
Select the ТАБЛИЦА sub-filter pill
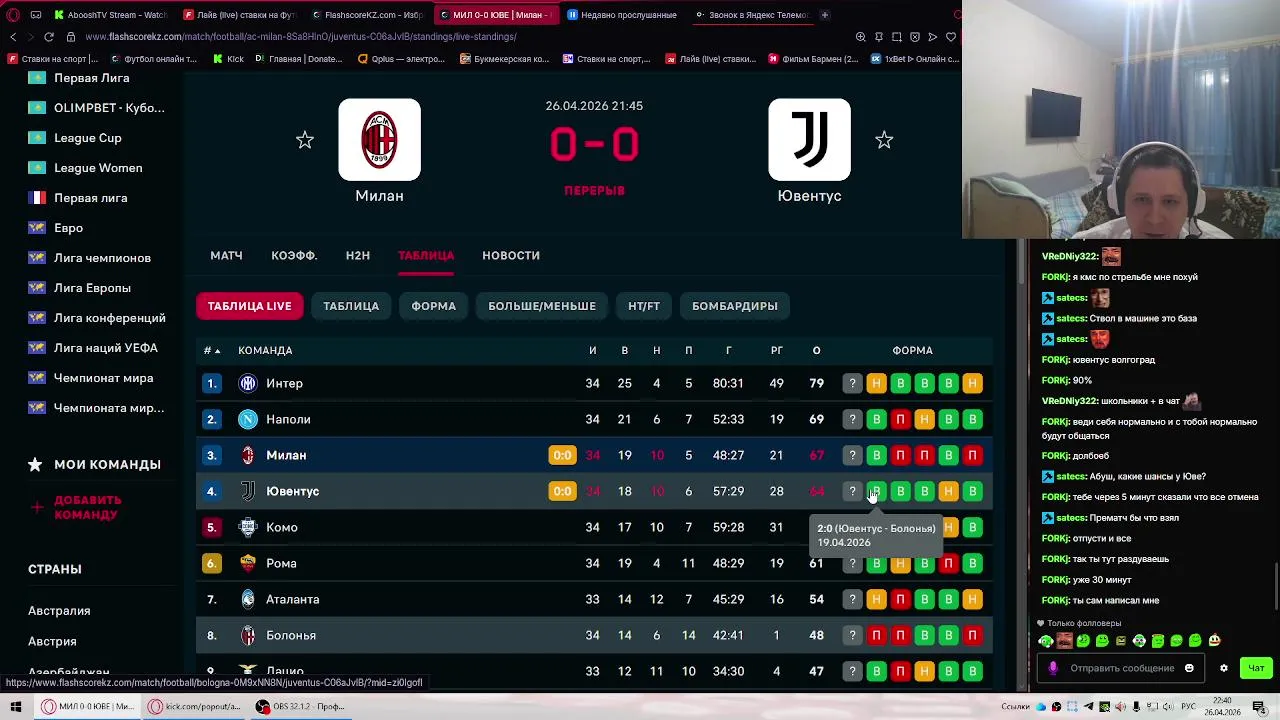(x=351, y=306)
